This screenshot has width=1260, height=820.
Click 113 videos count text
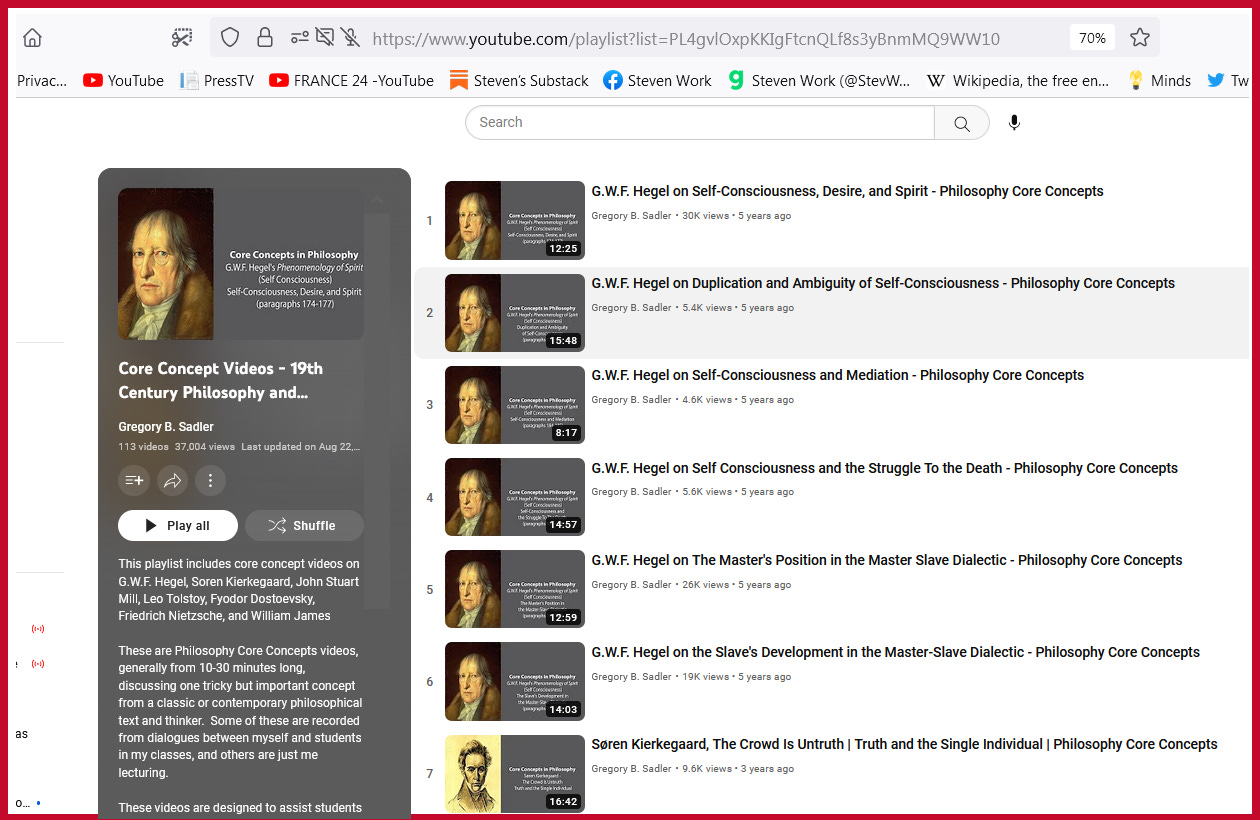tap(143, 447)
